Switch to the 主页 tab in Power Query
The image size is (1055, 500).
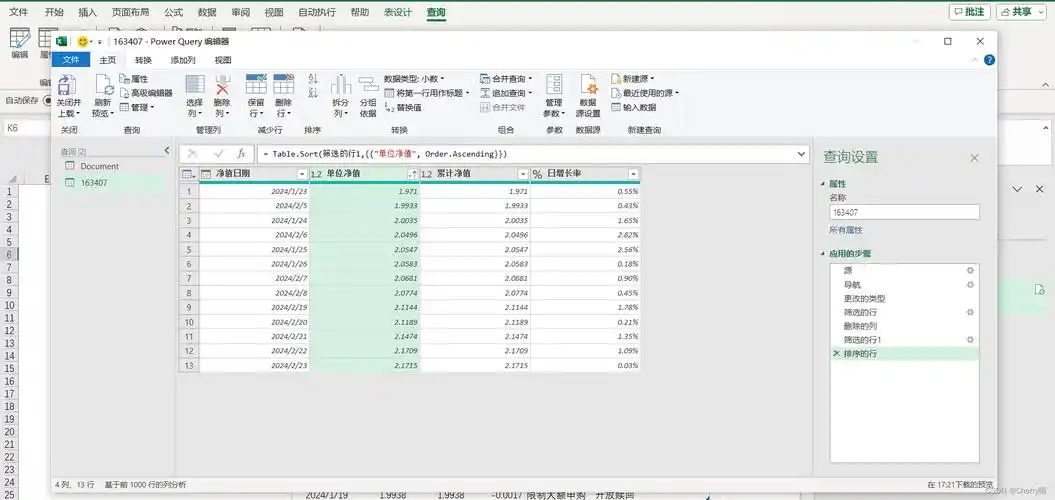point(108,60)
